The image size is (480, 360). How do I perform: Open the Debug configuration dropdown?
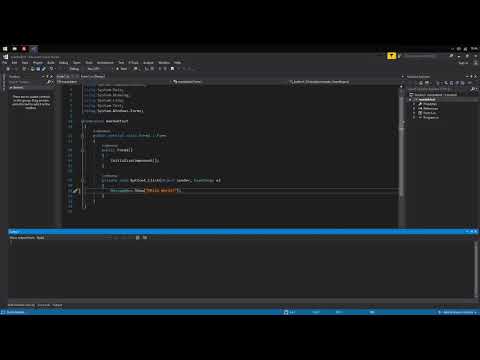(x=75, y=69)
